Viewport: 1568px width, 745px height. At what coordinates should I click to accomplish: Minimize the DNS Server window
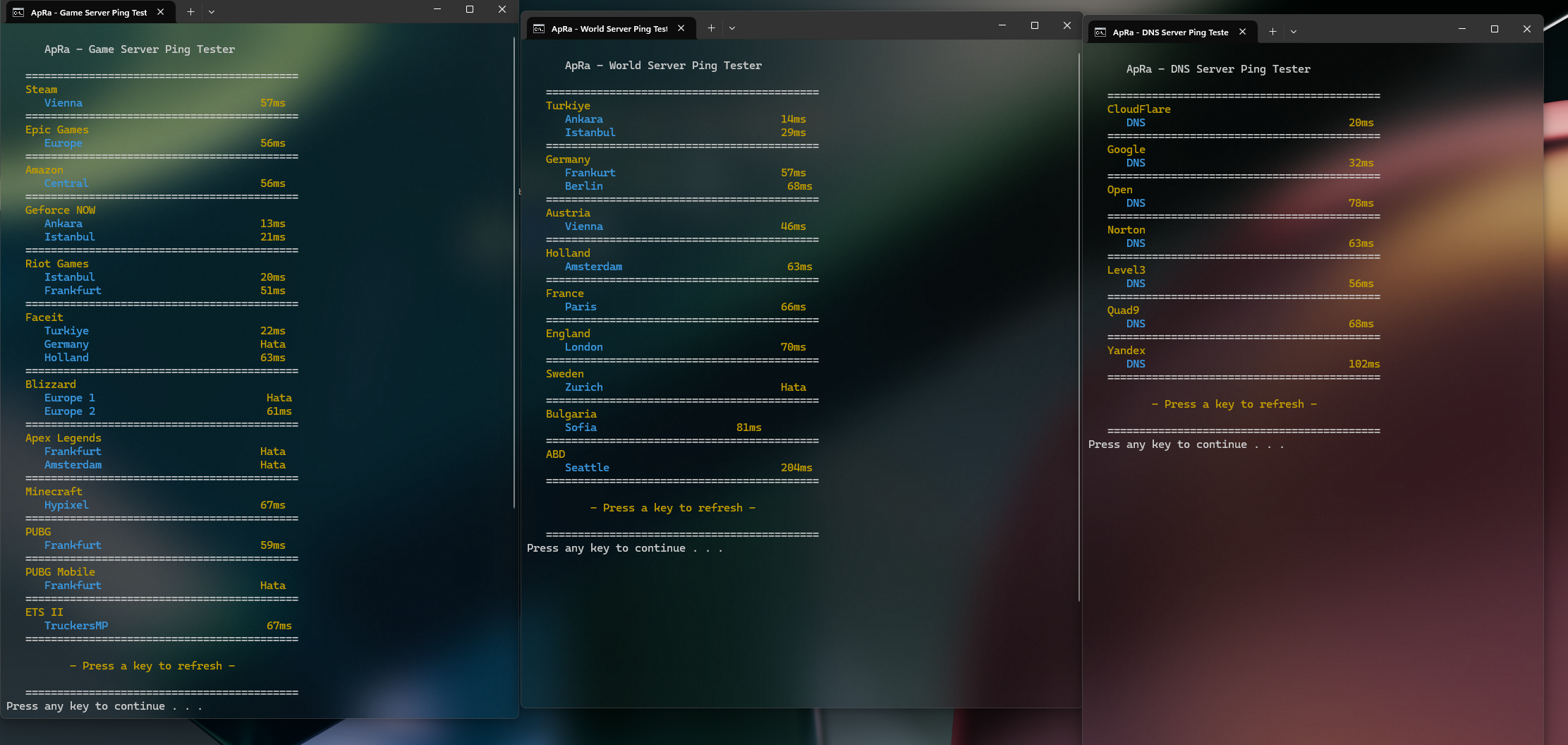[1462, 29]
